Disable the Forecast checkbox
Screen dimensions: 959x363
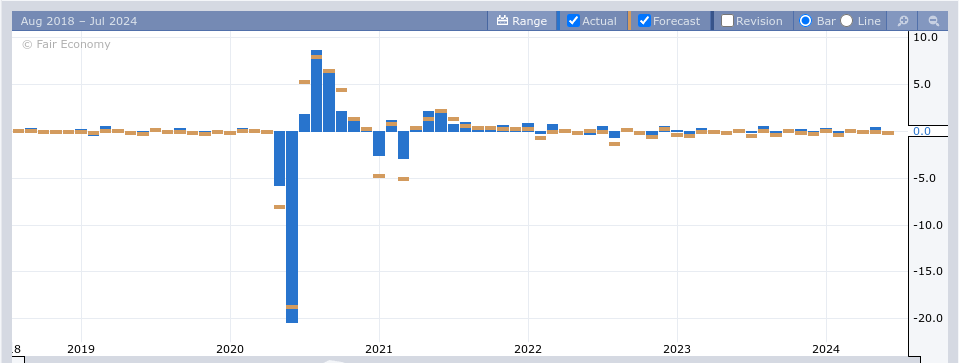pyautogui.click(x=644, y=21)
